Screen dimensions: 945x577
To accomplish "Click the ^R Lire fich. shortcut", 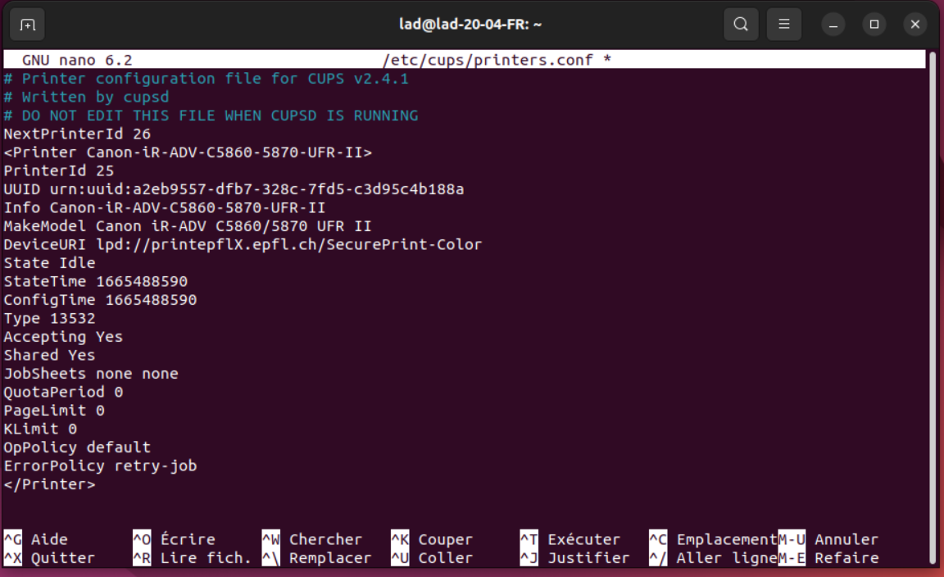I will 192,558.
